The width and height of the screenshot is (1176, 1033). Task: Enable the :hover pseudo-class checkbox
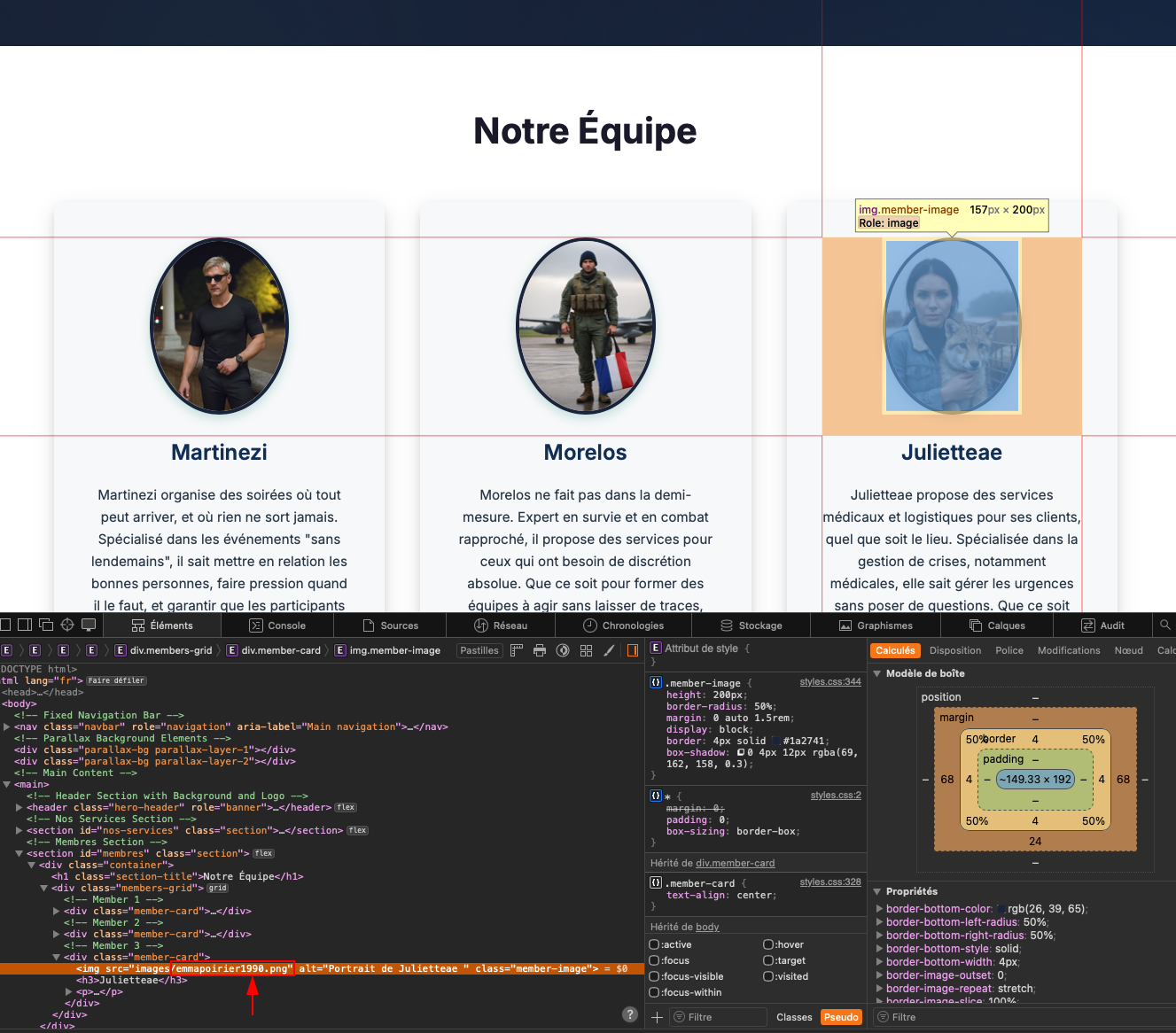click(x=767, y=944)
